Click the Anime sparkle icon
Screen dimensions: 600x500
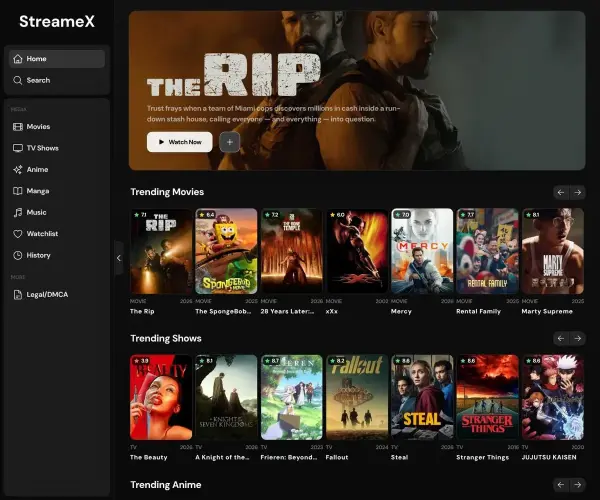point(18,169)
